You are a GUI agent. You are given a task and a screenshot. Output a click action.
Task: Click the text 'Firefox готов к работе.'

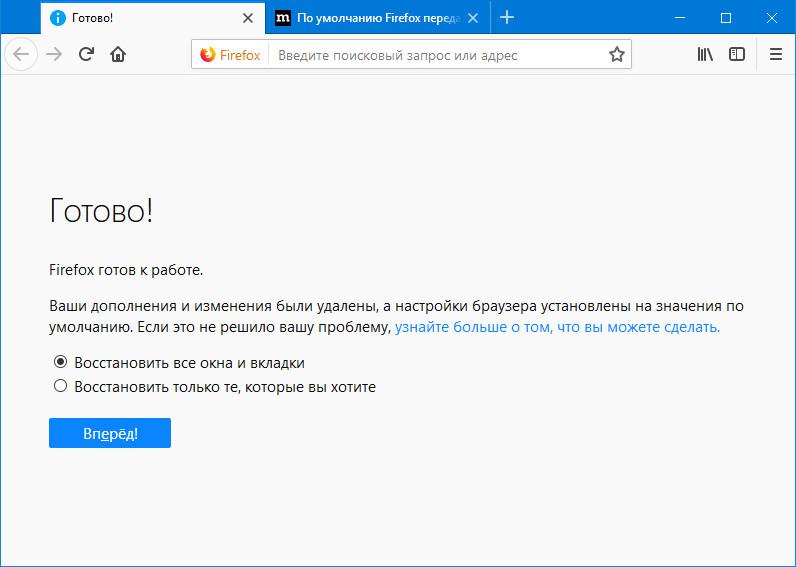(126, 270)
